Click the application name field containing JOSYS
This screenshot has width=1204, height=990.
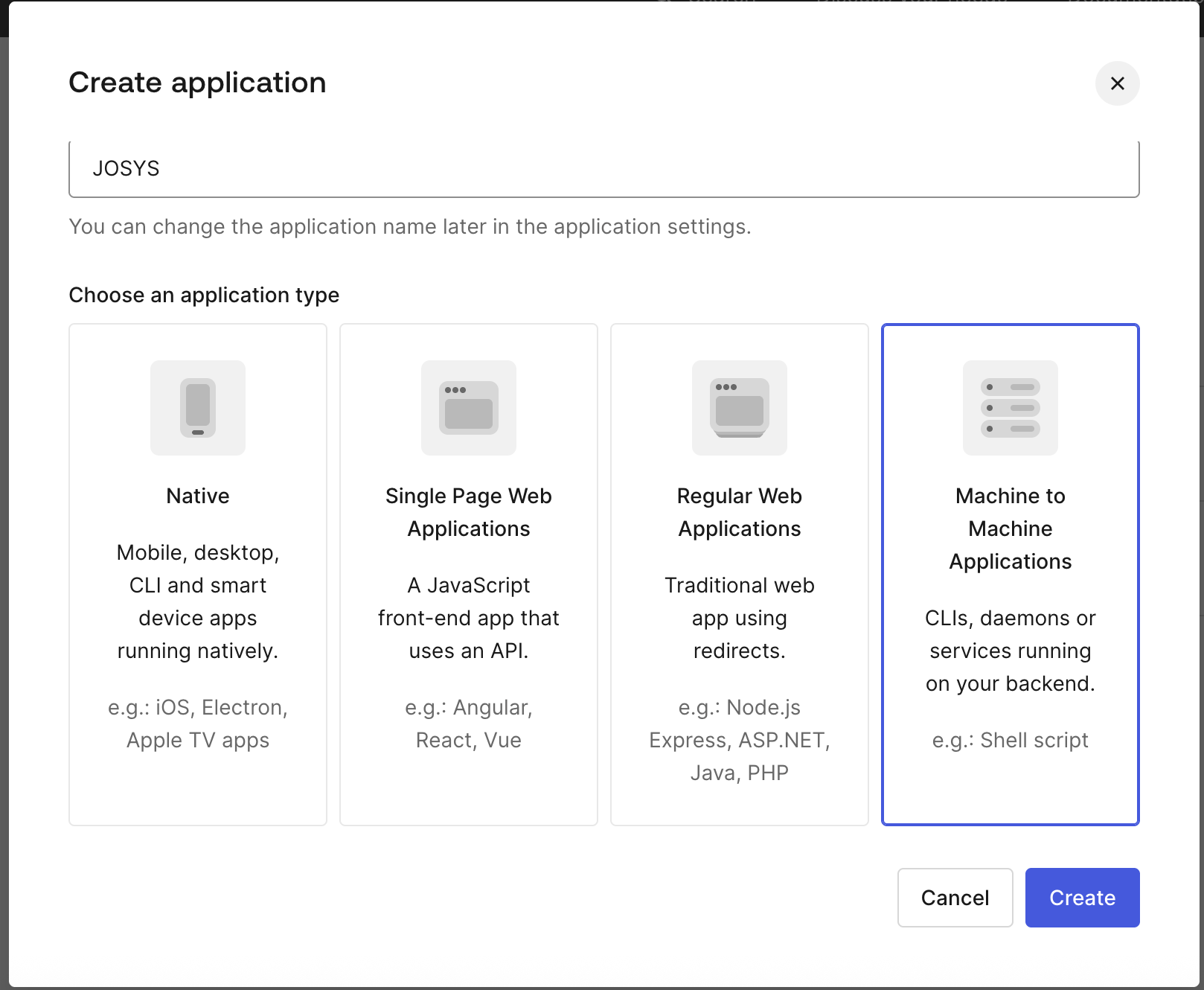pos(603,169)
